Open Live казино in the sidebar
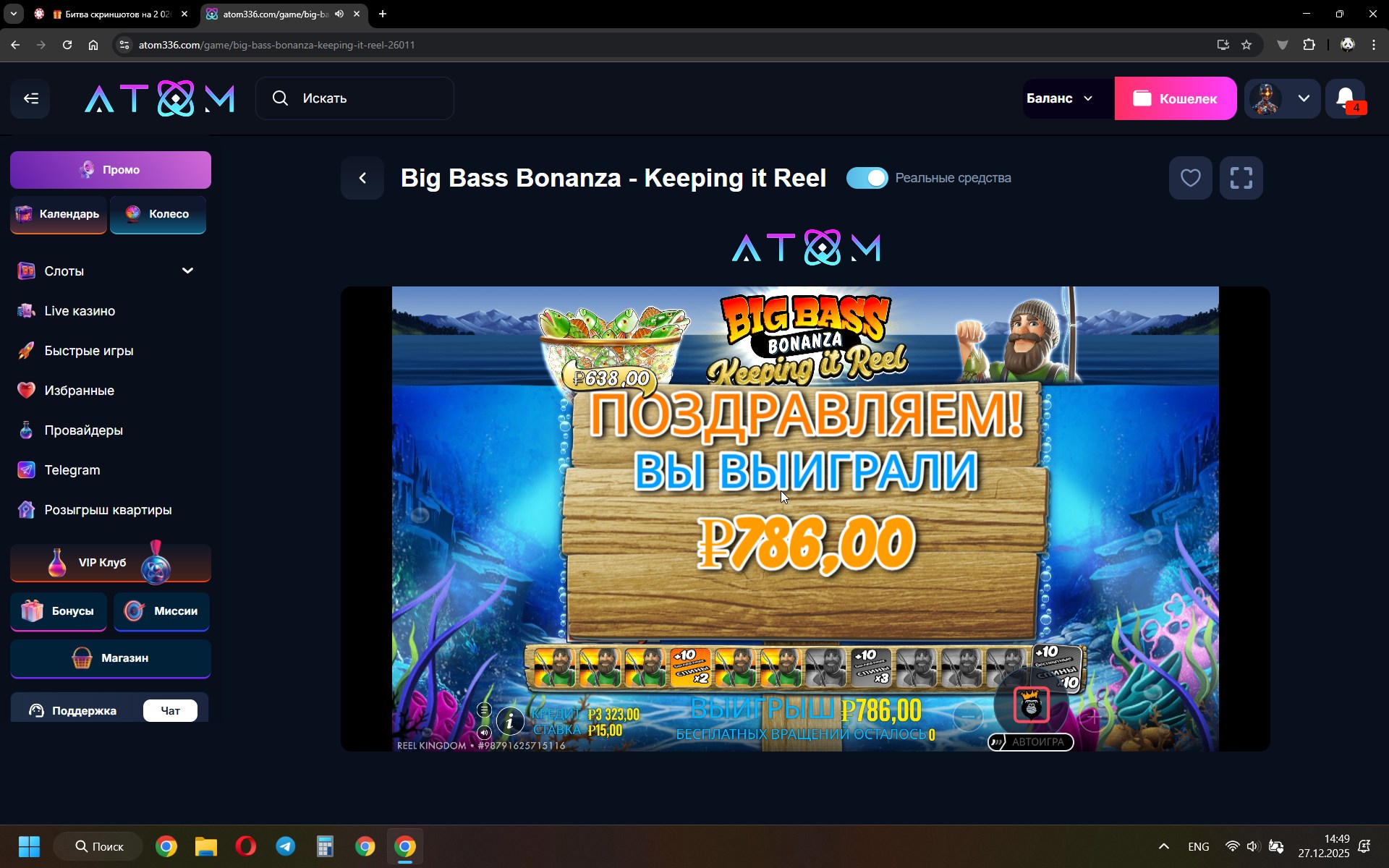The height and width of the screenshot is (868, 1389). tap(80, 311)
